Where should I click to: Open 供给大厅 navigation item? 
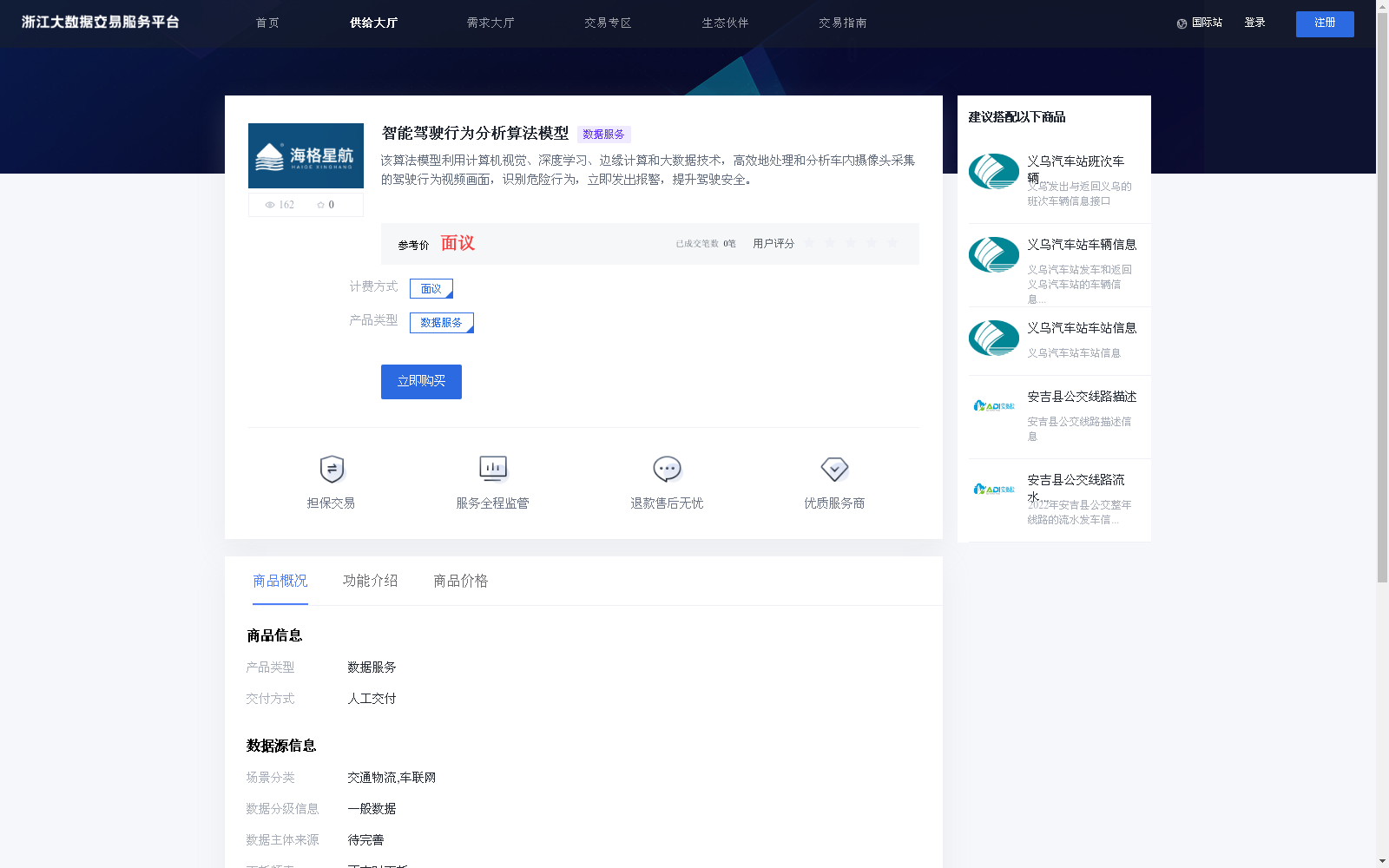[x=373, y=23]
